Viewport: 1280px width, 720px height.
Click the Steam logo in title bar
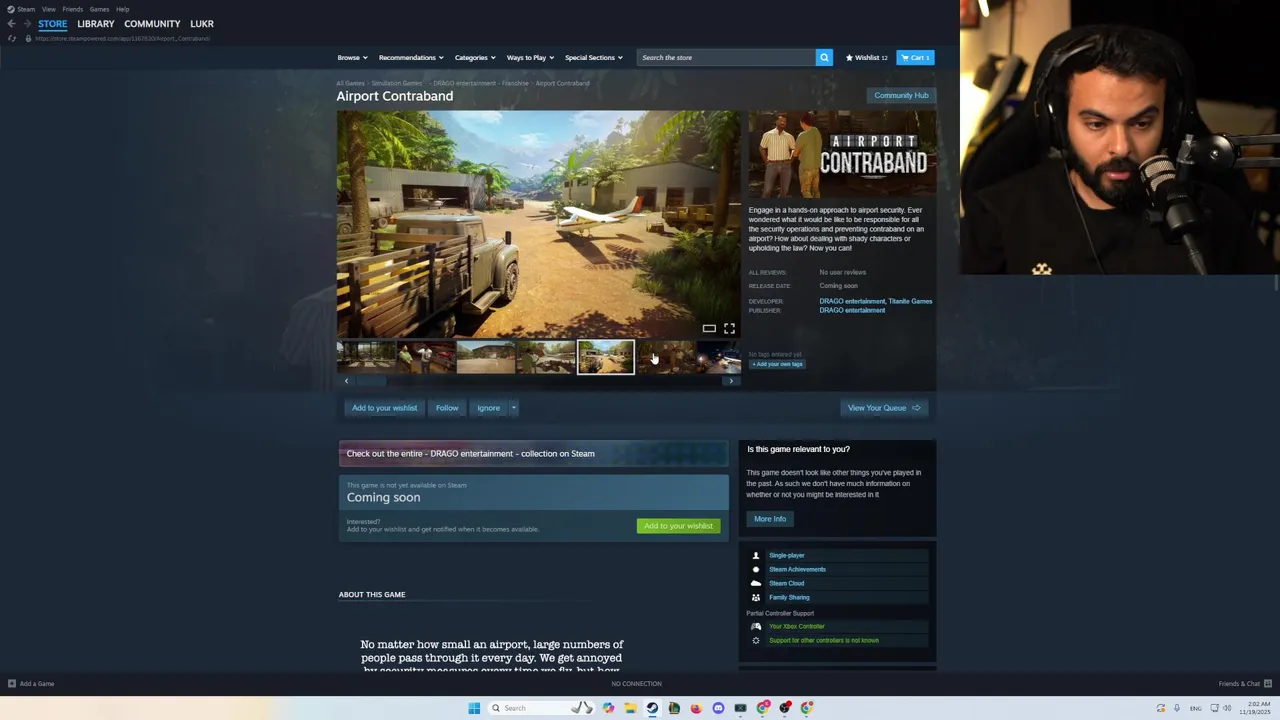[x=11, y=9]
